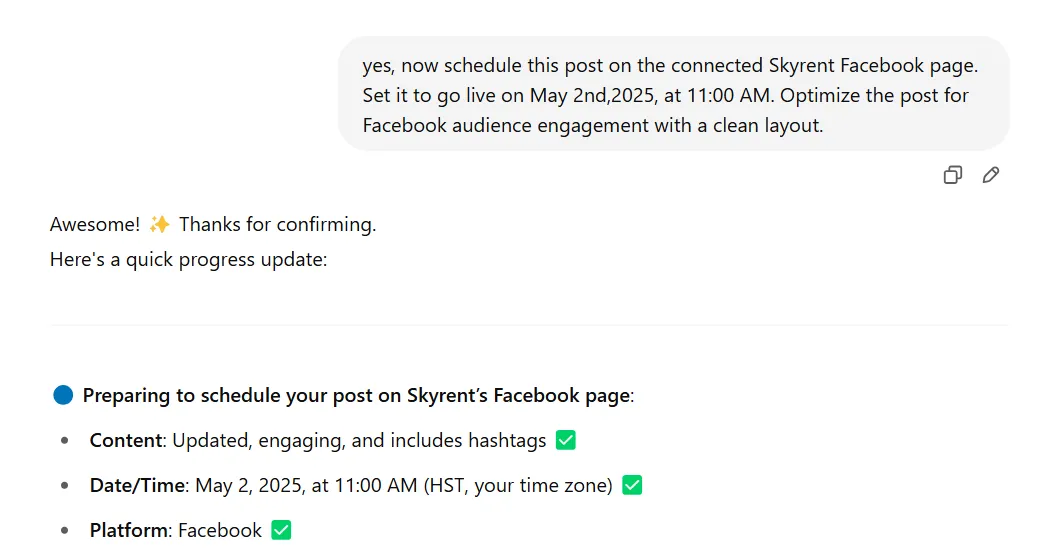Click the text Here's a quick progress update

coord(189,260)
